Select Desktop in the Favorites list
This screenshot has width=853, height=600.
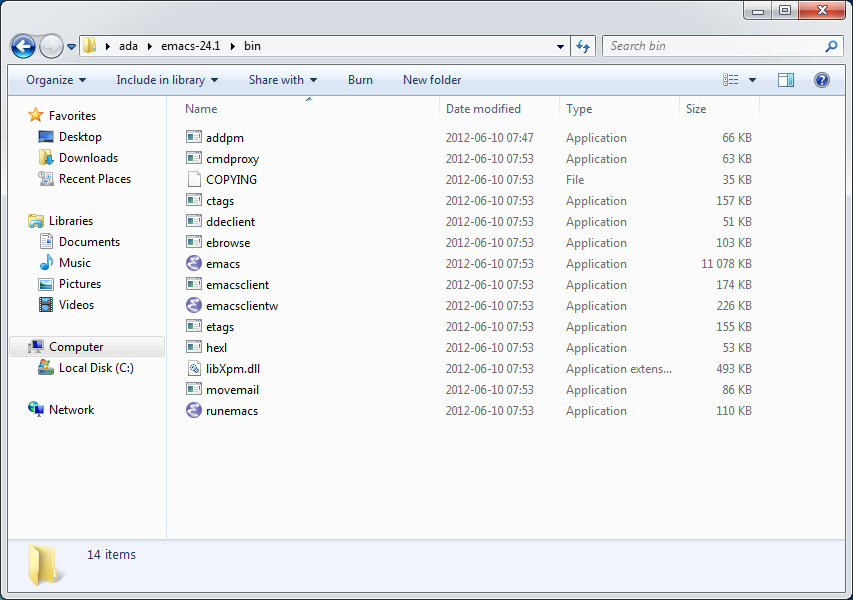tap(80, 137)
